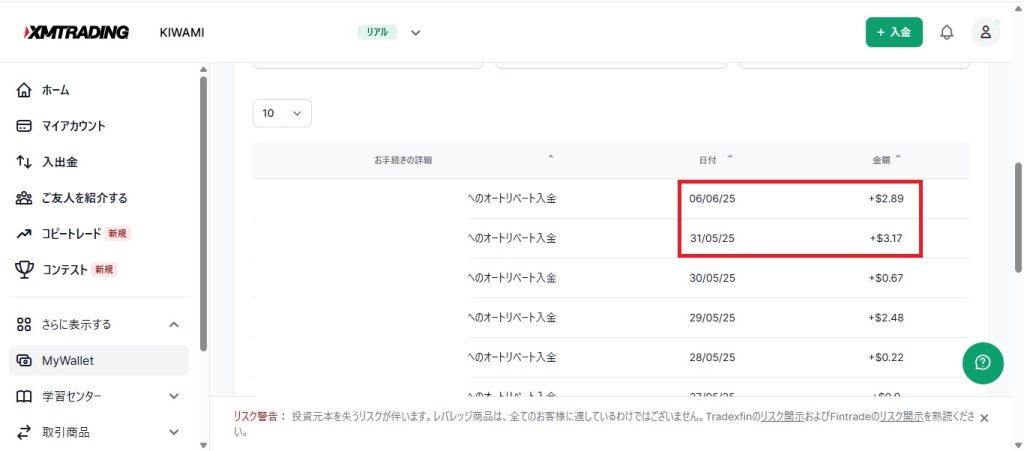Dismiss the risk warning banner
Viewport: 1024px width, 451px height.
(983, 418)
